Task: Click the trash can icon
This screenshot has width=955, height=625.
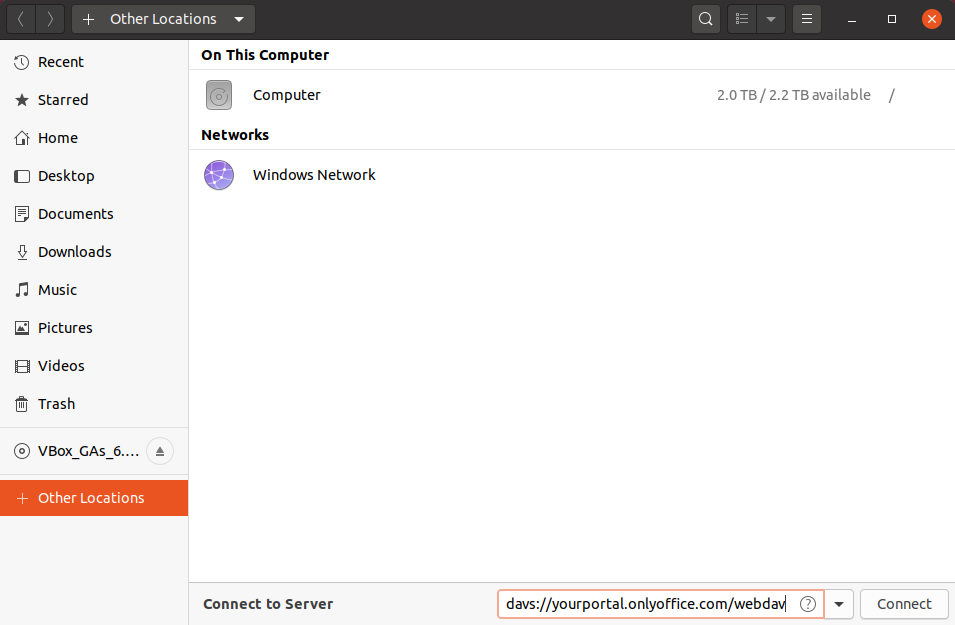Action: [21, 404]
